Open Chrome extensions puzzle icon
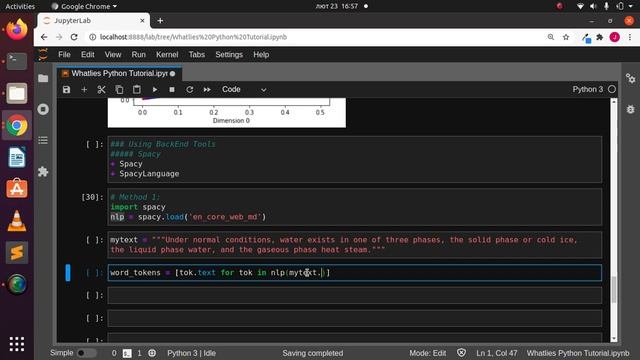 [x=600, y=37]
